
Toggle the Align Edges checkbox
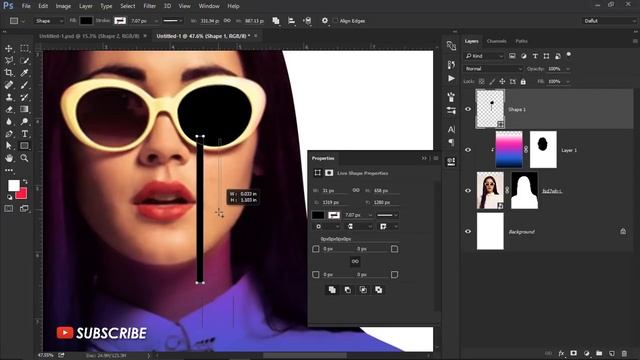[x=336, y=20]
